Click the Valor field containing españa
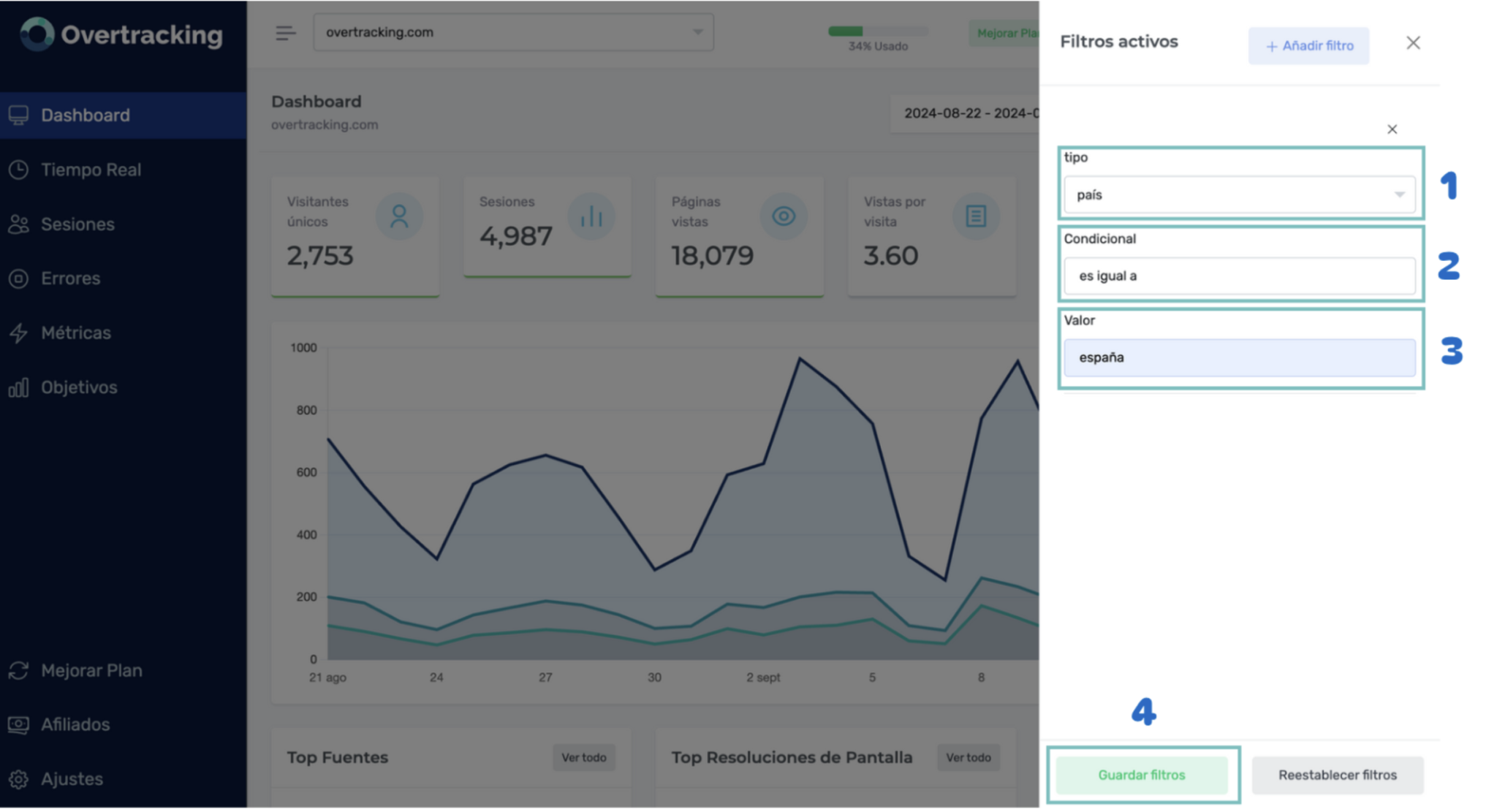This screenshot has height=812, width=1497. coord(1240,357)
